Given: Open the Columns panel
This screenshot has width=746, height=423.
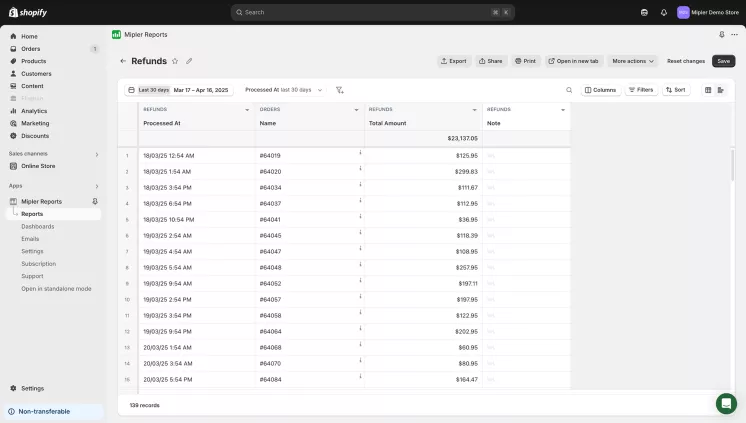Looking at the screenshot, I should (600, 90).
